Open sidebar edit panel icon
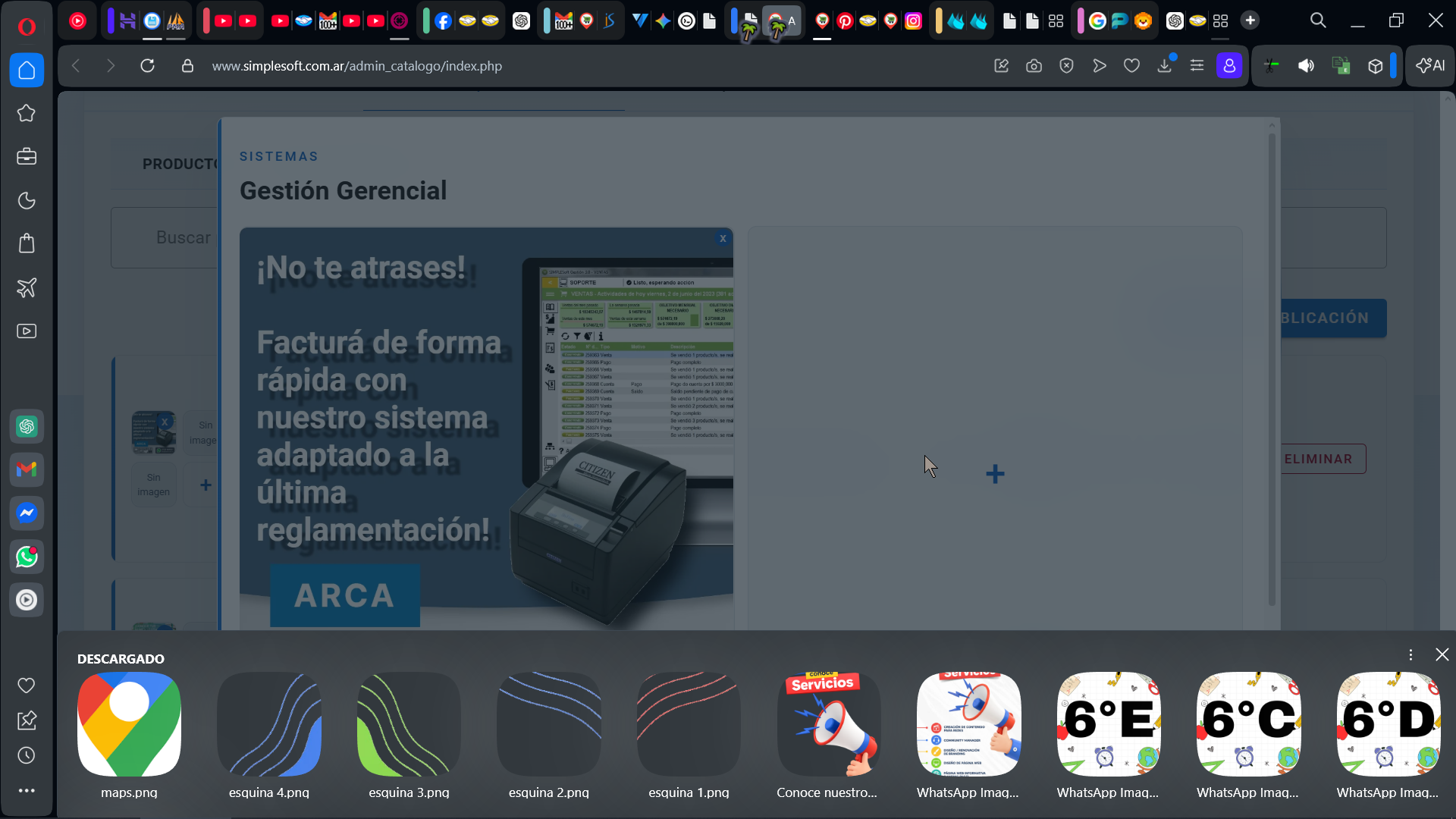 [x=27, y=720]
